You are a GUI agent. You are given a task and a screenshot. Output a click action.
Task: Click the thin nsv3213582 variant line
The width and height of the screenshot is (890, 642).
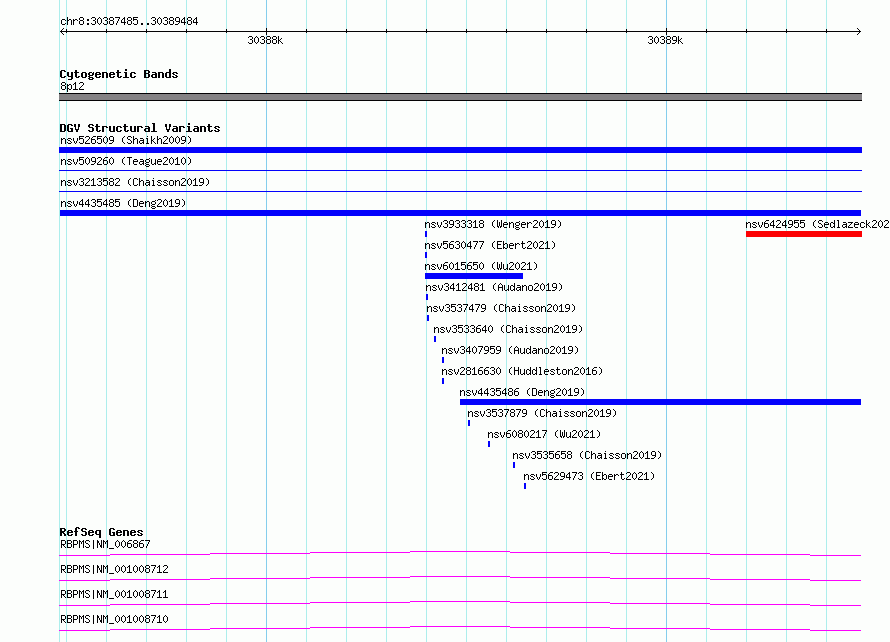pyautogui.click(x=460, y=191)
